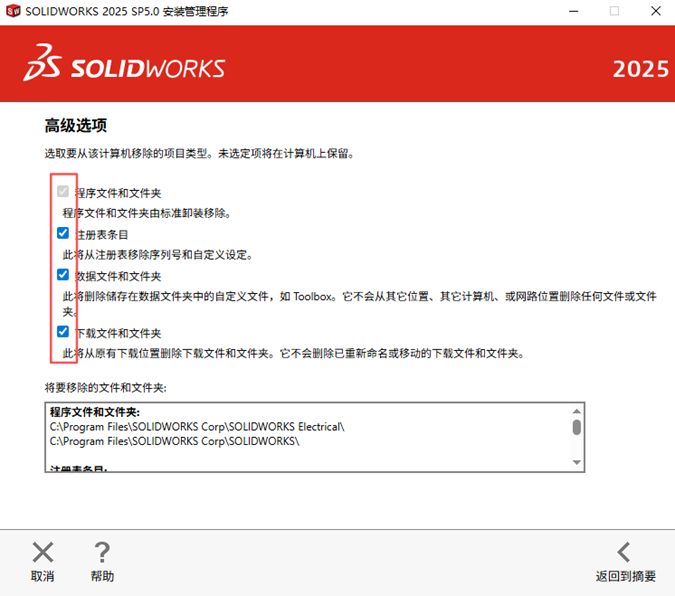Click the SOLIDWORKS app icon in title bar
This screenshot has width=675, height=596.
tap(13, 11)
